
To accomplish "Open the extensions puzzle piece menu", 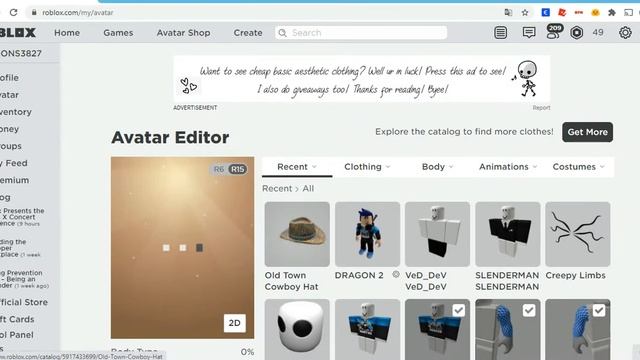I will click(611, 13).
